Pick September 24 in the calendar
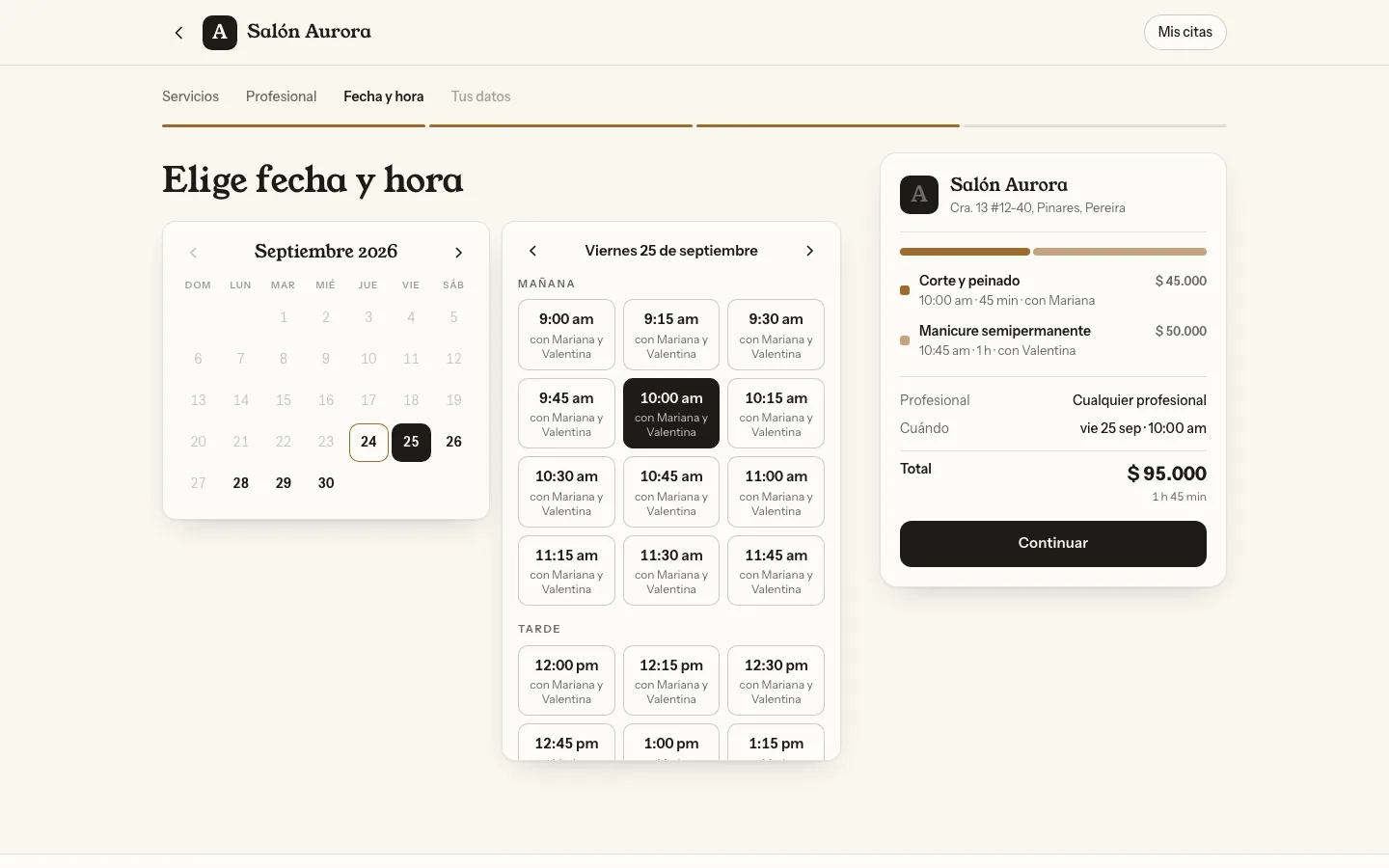 point(368,442)
